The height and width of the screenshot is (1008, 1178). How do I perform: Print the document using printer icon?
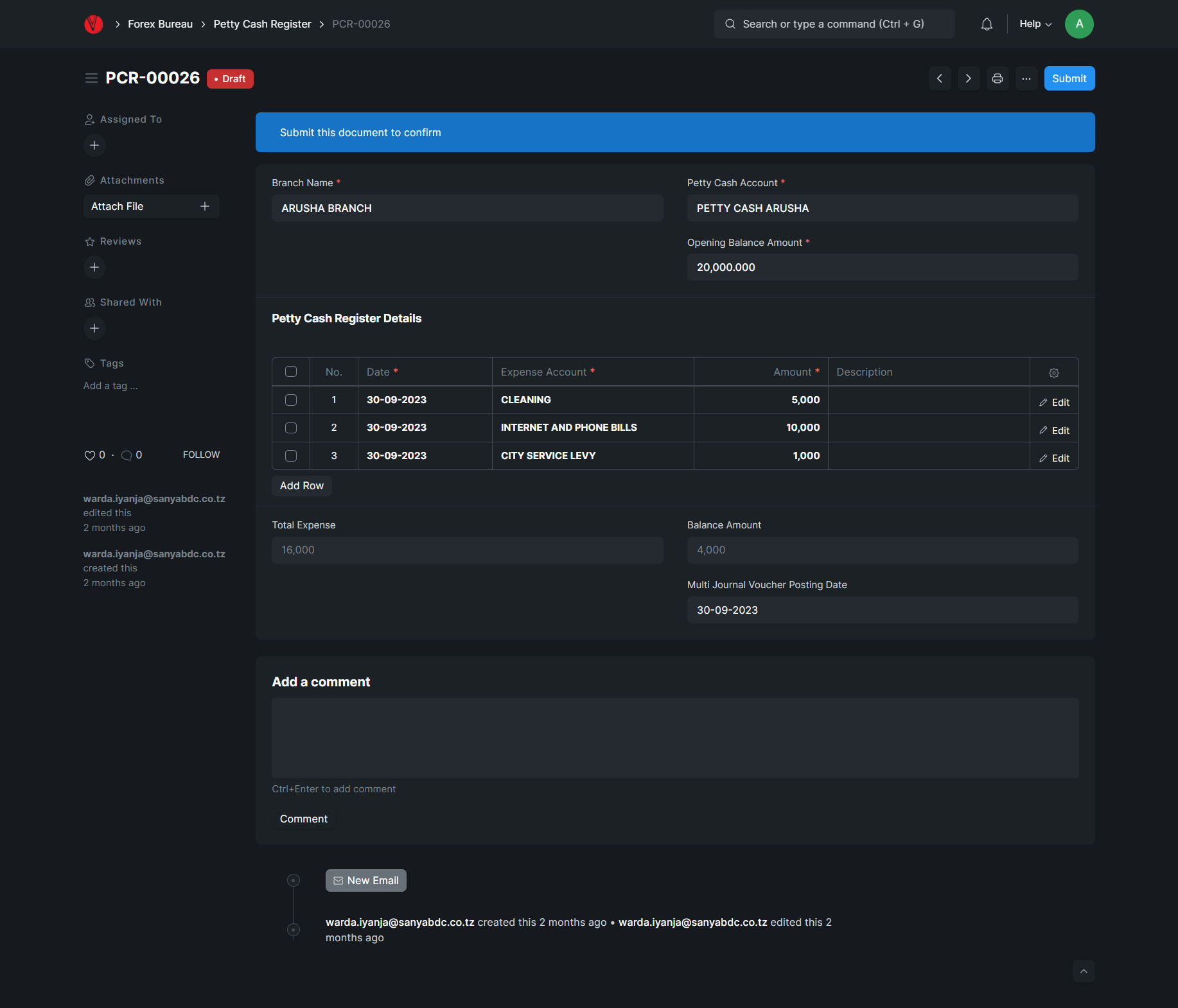[997, 78]
